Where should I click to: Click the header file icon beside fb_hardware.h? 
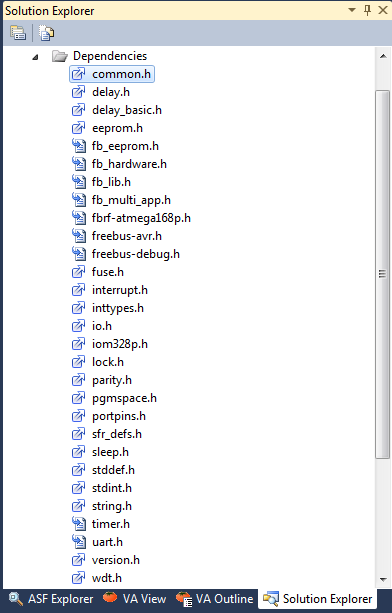pos(79,164)
